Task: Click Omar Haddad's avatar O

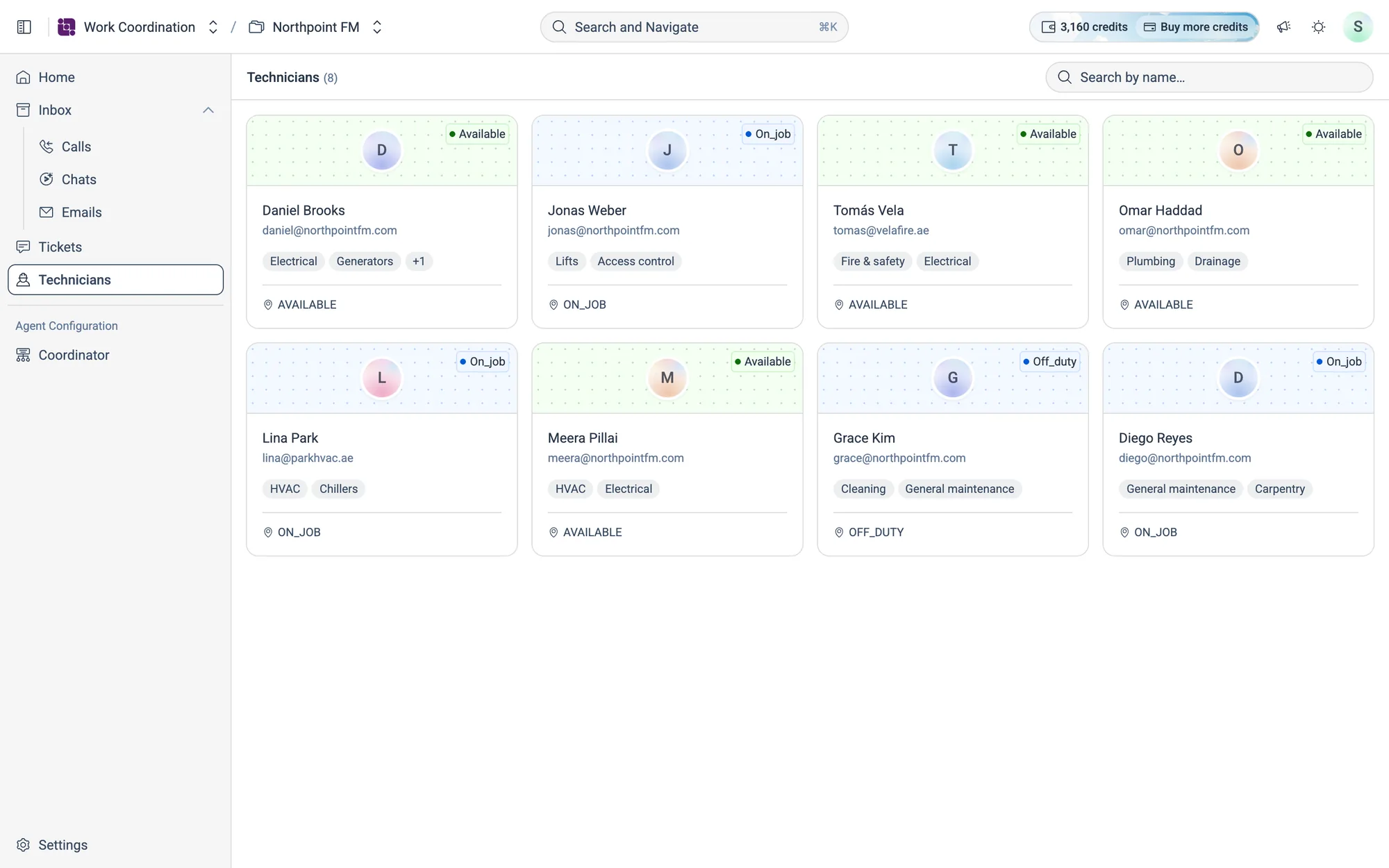Action: click(x=1238, y=150)
